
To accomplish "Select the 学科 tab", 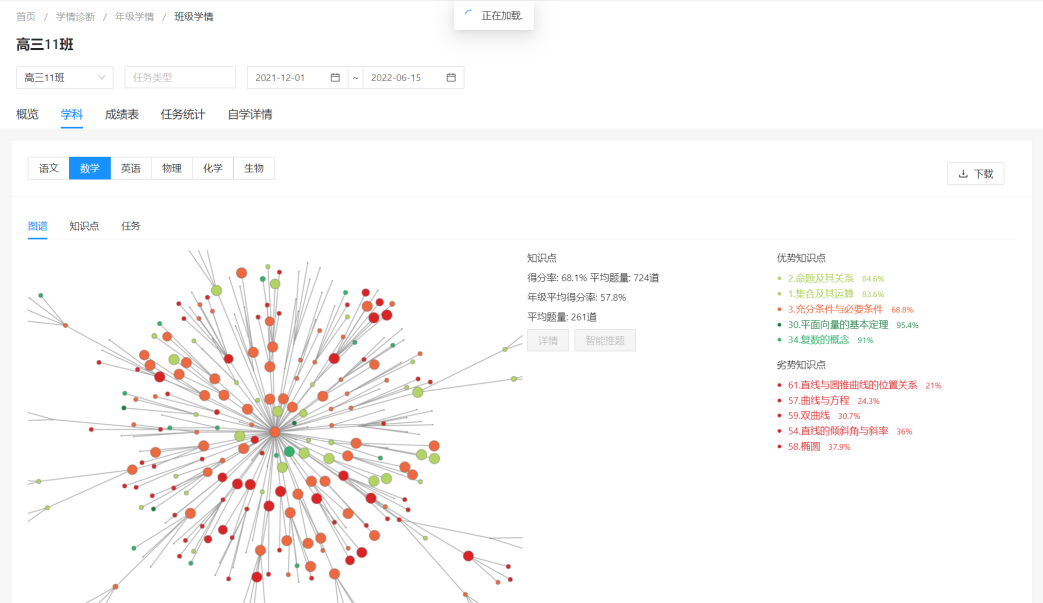I will tap(72, 114).
